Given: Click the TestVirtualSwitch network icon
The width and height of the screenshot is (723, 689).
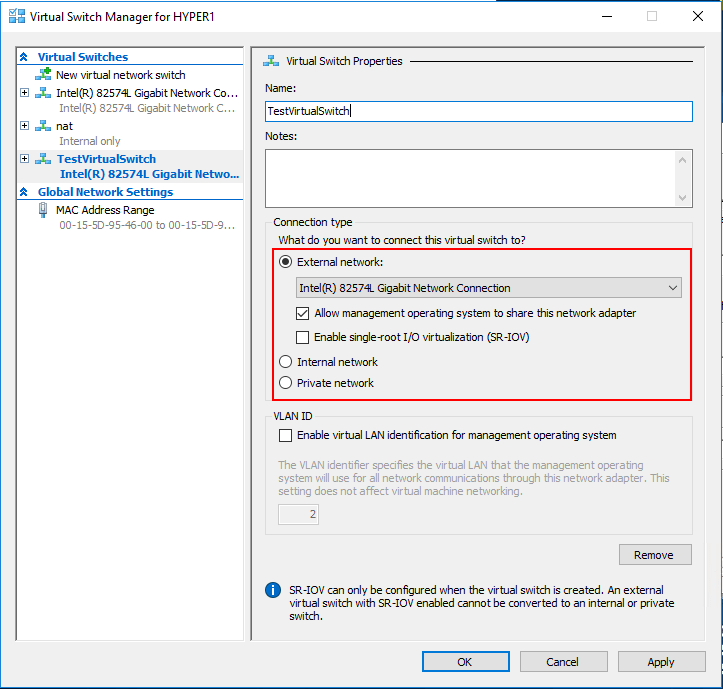Looking at the screenshot, I should tap(43, 159).
